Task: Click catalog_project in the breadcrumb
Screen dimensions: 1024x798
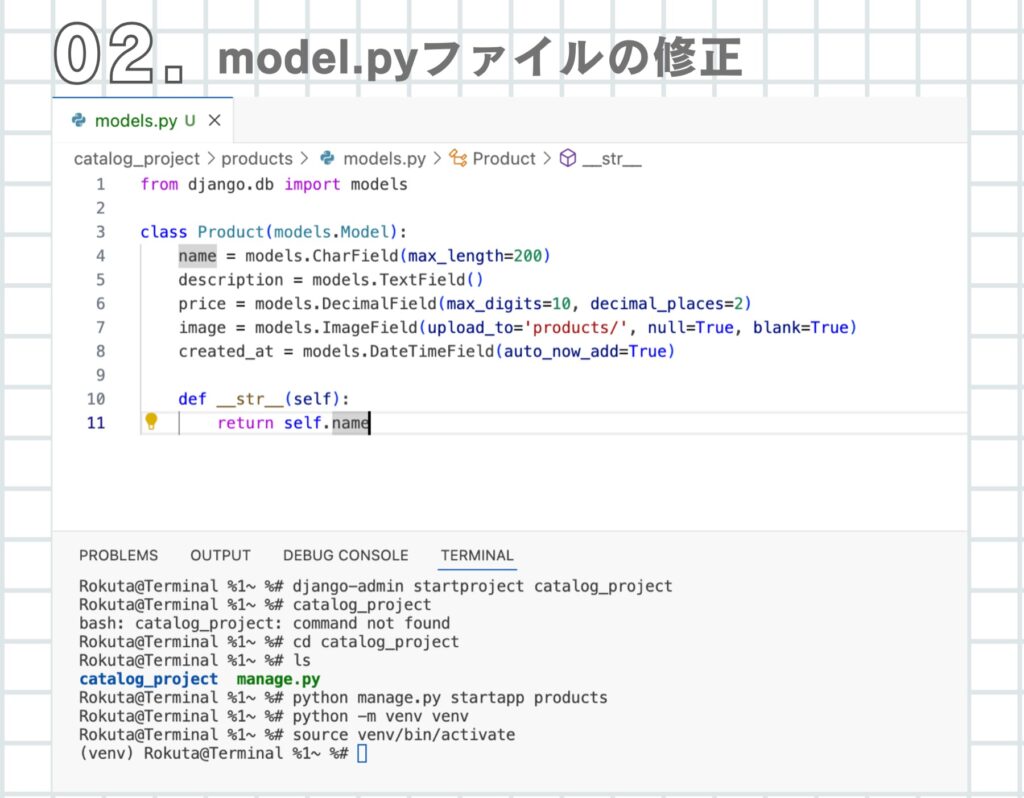Action: click(x=136, y=159)
